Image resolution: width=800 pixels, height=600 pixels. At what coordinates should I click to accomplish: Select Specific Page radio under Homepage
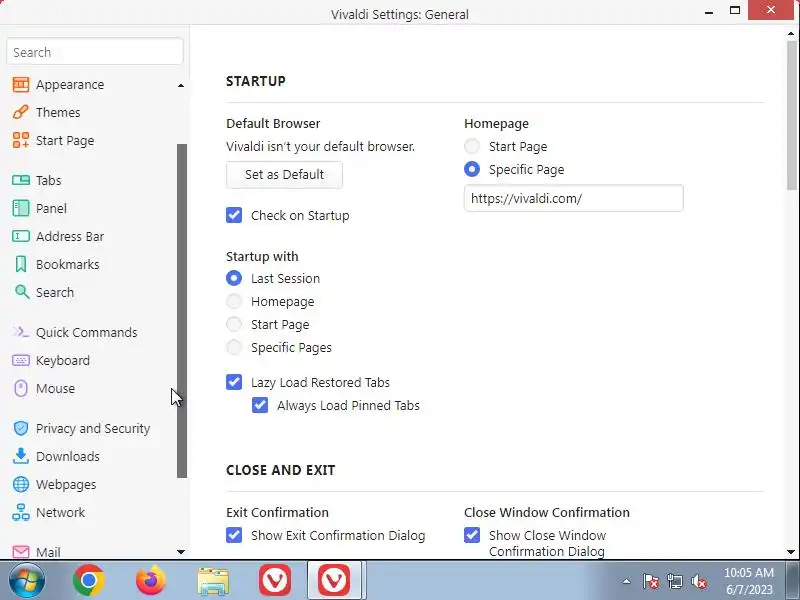[x=472, y=169]
